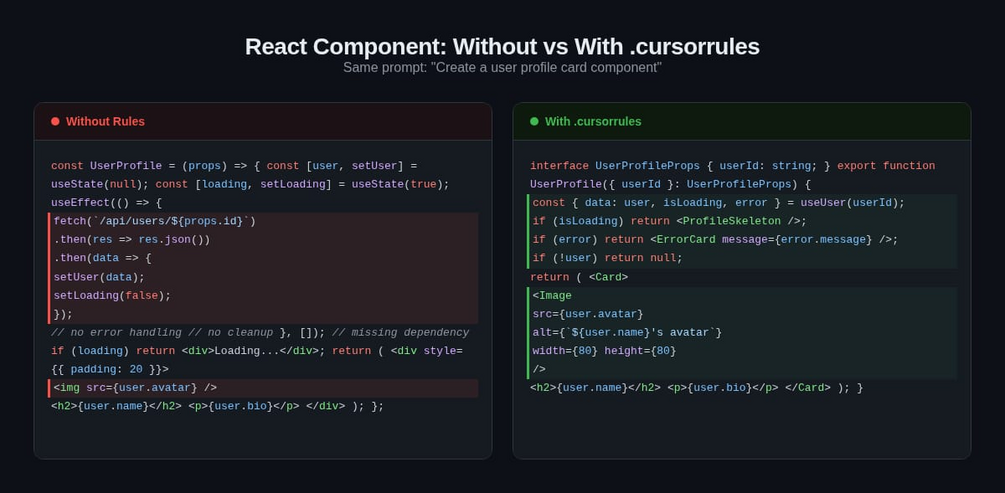Click the 'return ( <Card>' line
This screenshot has height=493, width=1005.
(579, 277)
